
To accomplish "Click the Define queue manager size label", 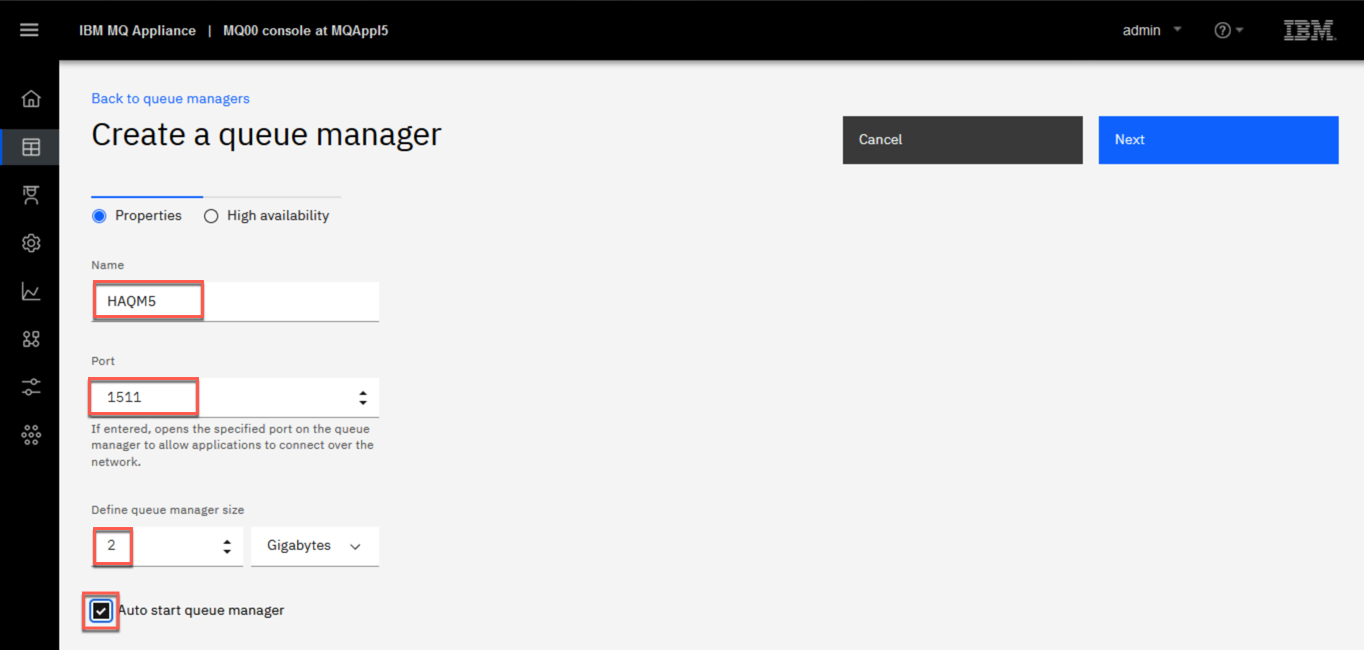I will (167, 510).
